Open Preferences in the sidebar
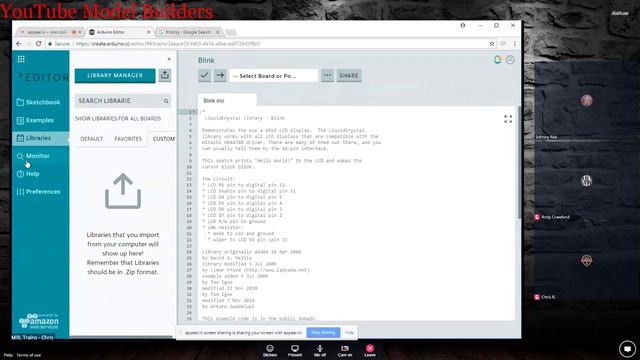This screenshot has width=640, height=360. [38, 192]
